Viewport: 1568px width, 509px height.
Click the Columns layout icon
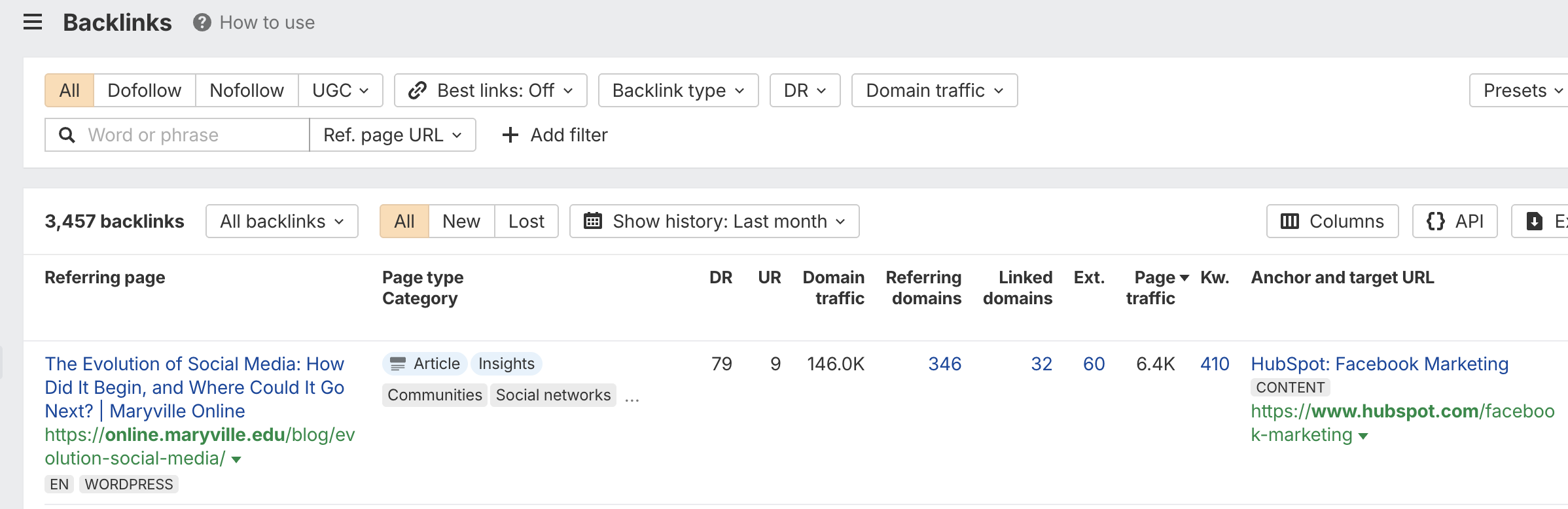pyautogui.click(x=1289, y=221)
